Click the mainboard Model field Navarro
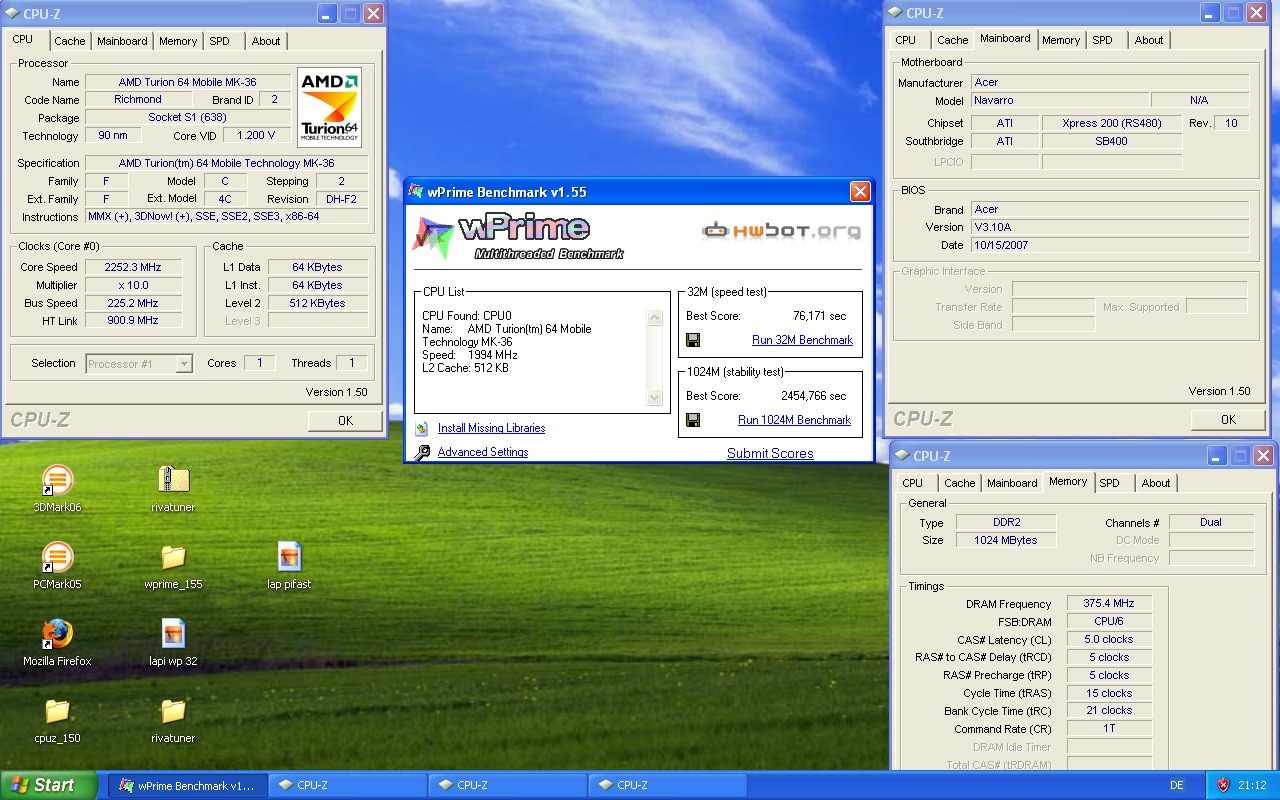This screenshot has width=1280, height=800. click(1059, 100)
